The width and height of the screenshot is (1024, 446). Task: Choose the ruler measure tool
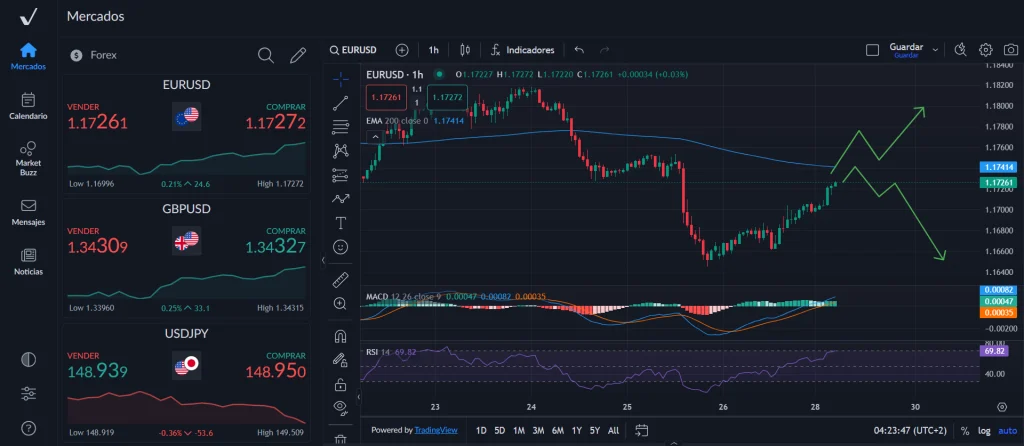point(341,279)
